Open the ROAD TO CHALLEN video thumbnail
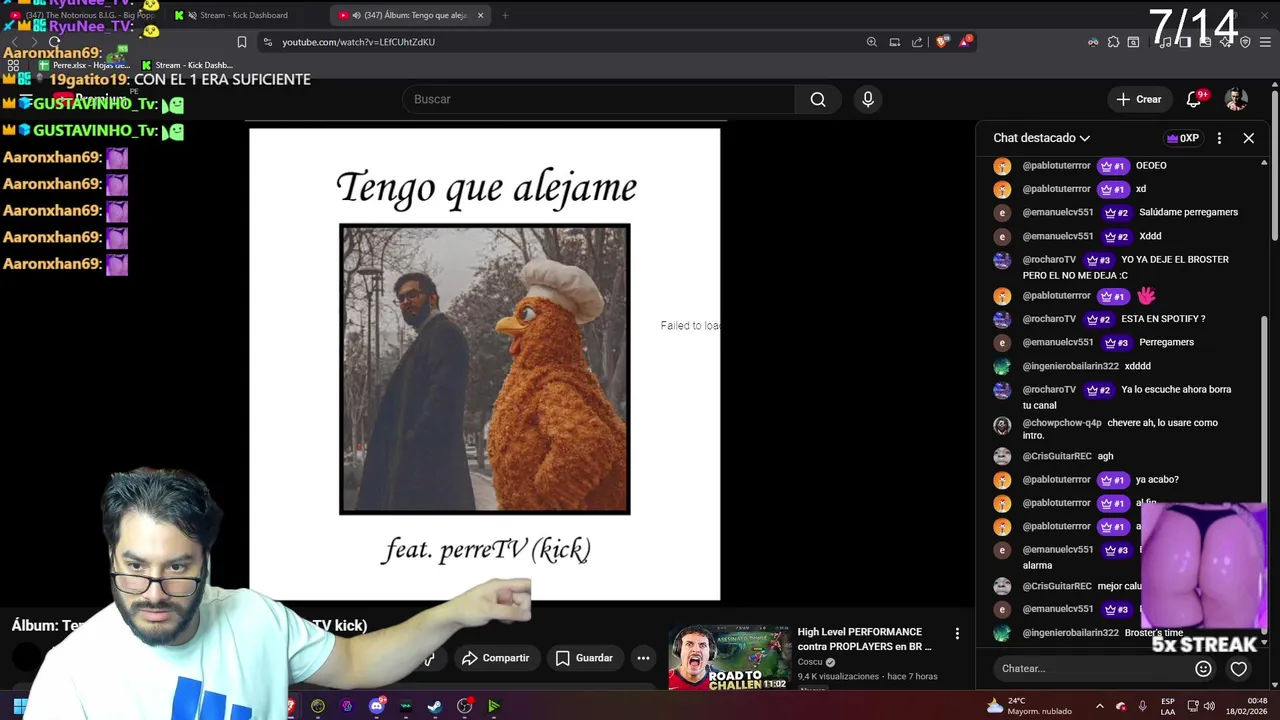Viewport: 1280px width, 720px height. 729,658
